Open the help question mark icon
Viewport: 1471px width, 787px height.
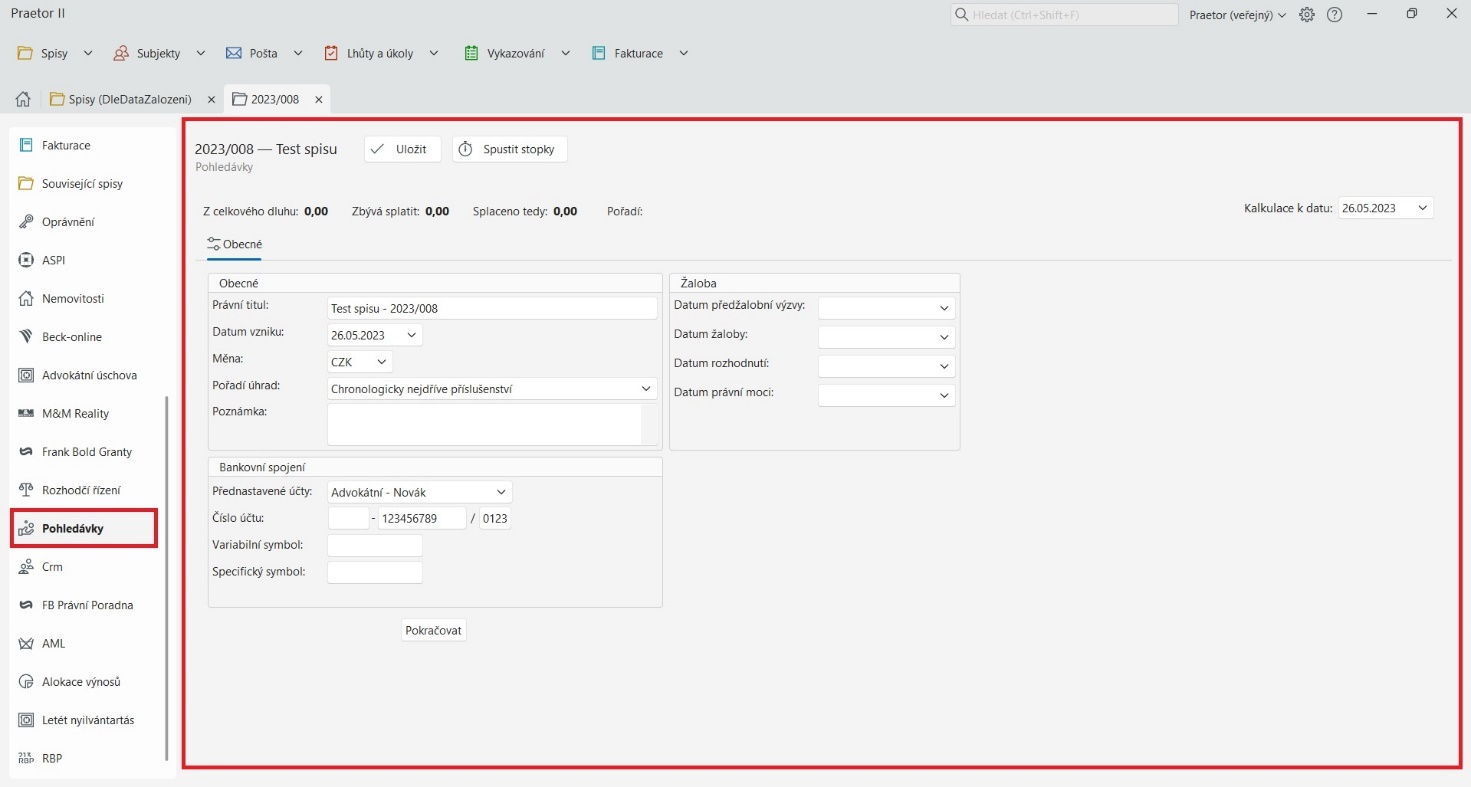[x=1334, y=15]
